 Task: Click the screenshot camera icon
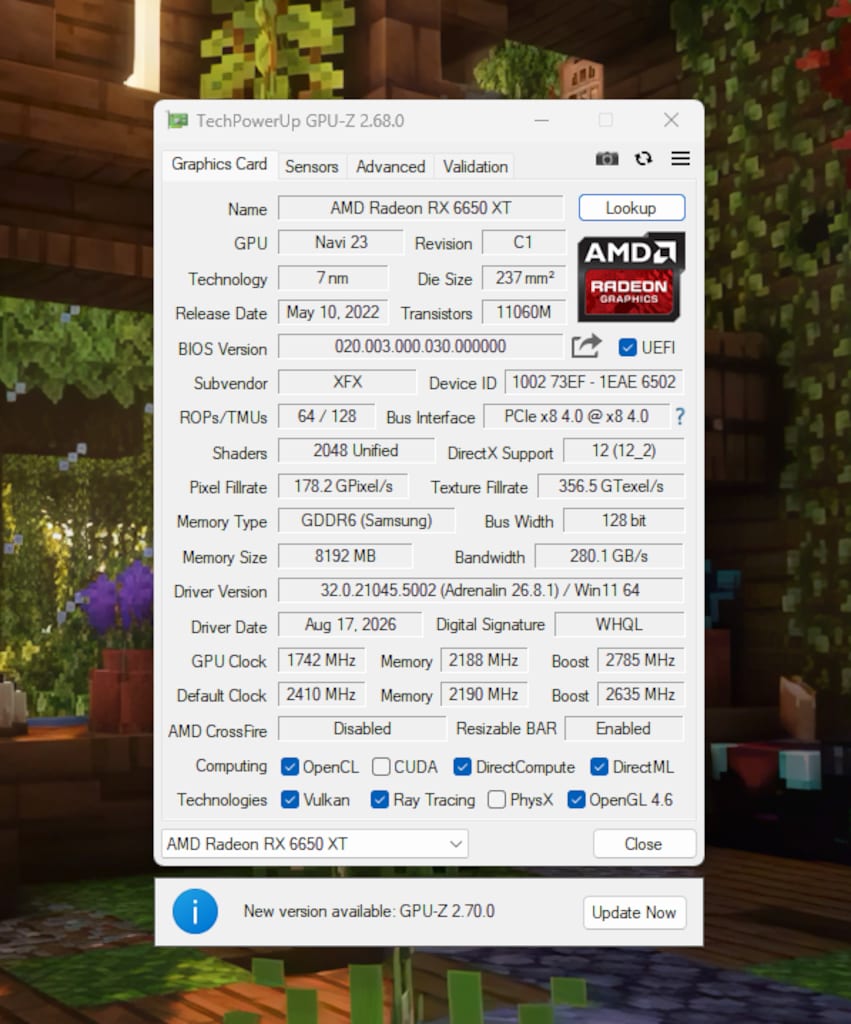click(x=607, y=159)
